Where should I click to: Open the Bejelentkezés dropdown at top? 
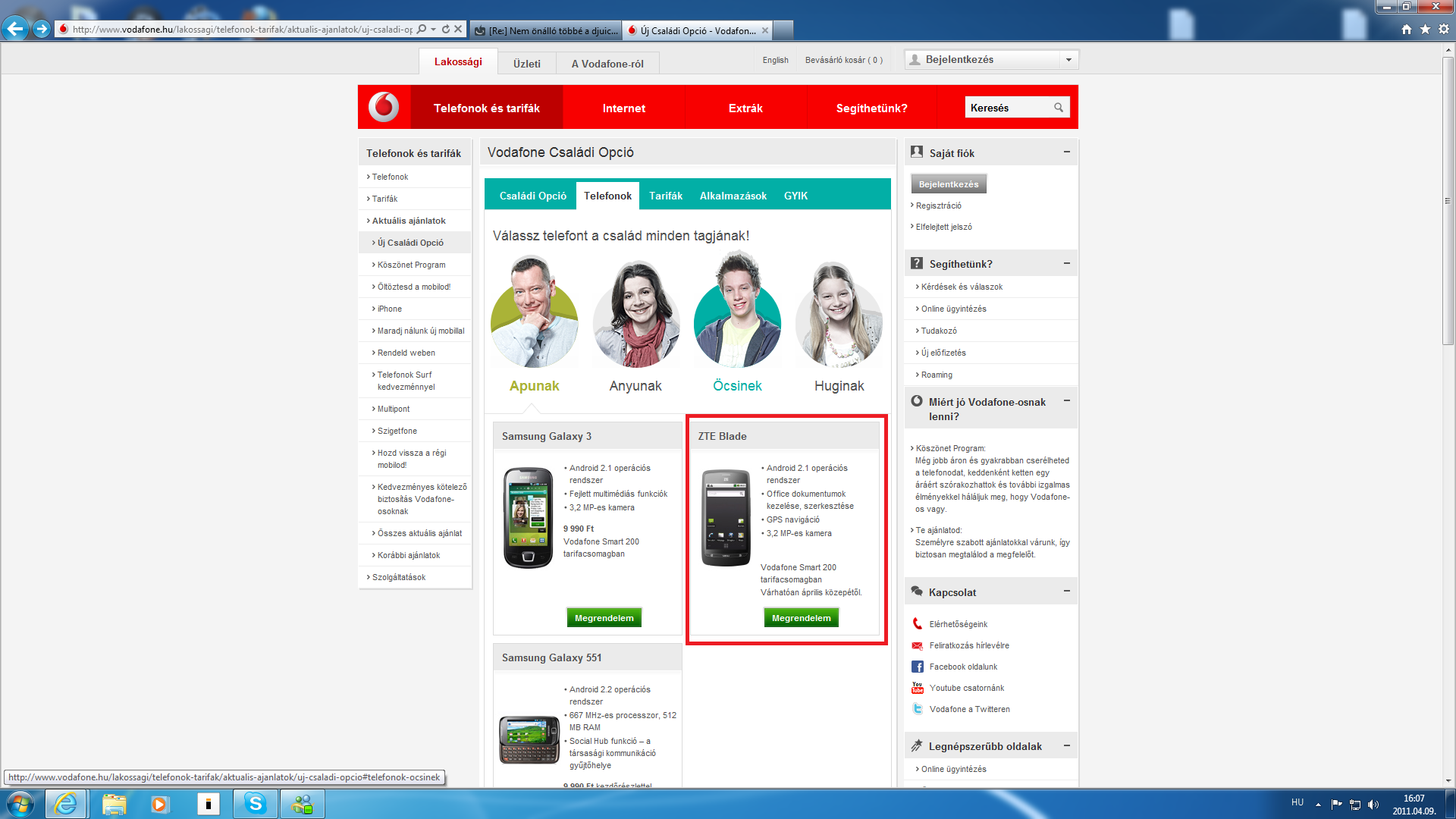[1068, 59]
